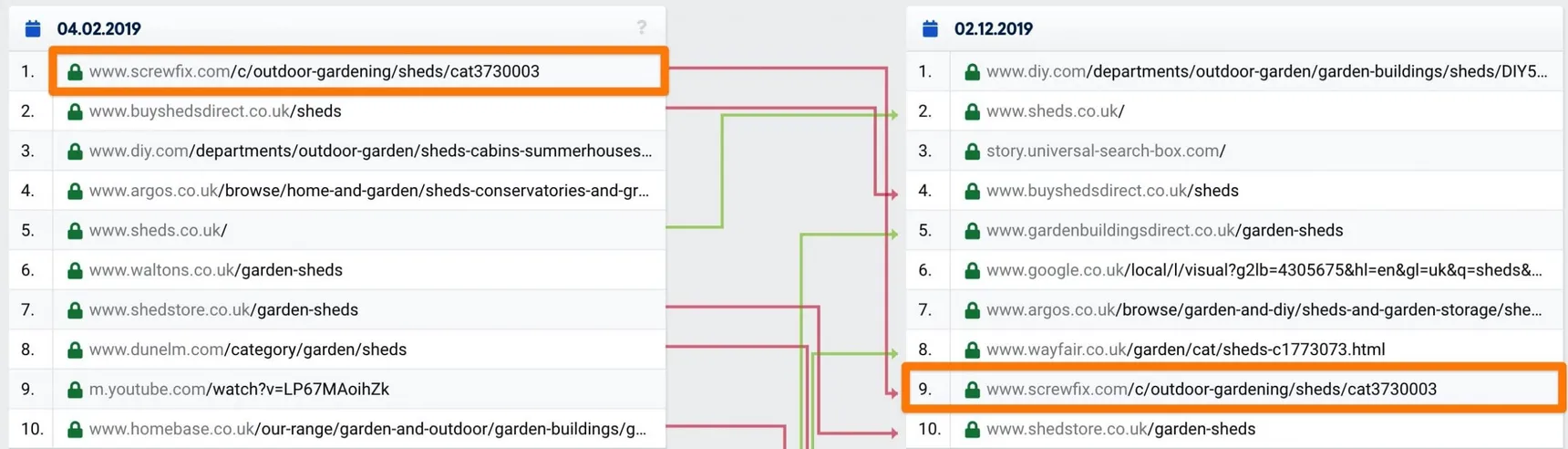This screenshot has height=449, width=1568.
Task: Click the lock icon beside waltons.co.uk result
Action: [x=75, y=270]
